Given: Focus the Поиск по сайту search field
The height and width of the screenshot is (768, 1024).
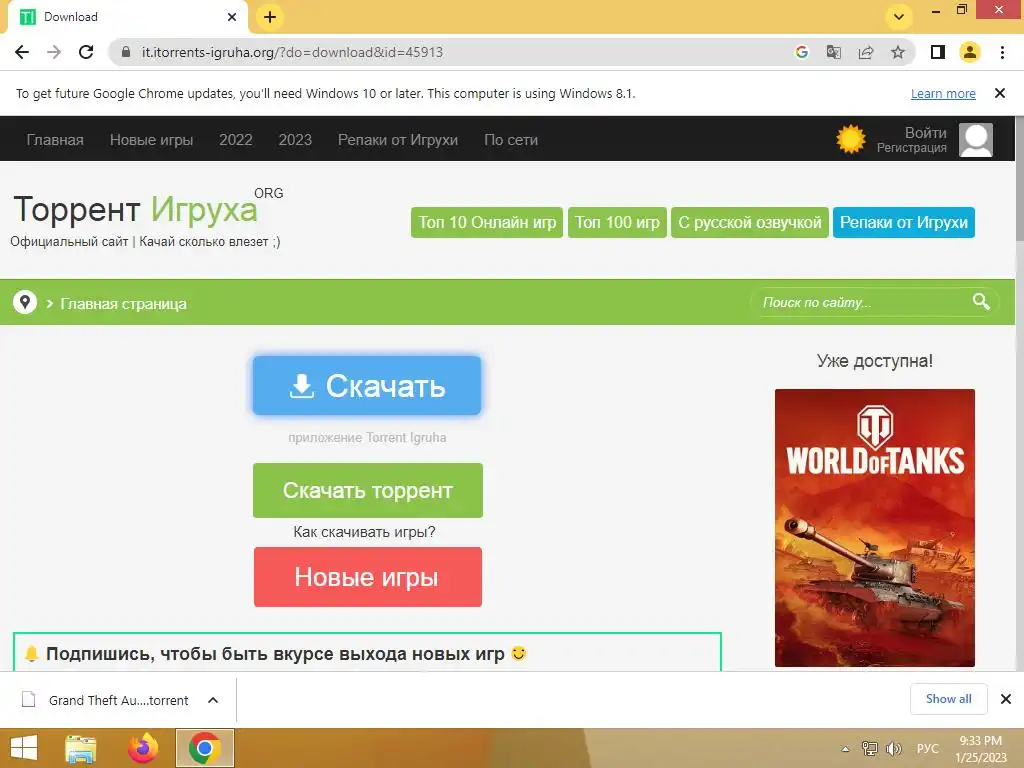Looking at the screenshot, I should point(862,302).
